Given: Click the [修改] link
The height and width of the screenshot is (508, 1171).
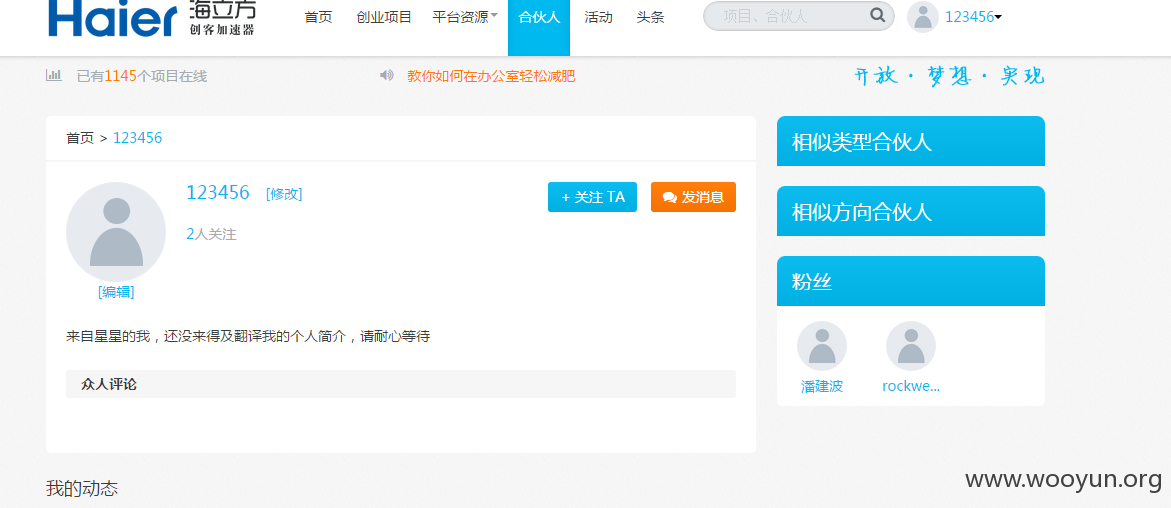Looking at the screenshot, I should [284, 194].
